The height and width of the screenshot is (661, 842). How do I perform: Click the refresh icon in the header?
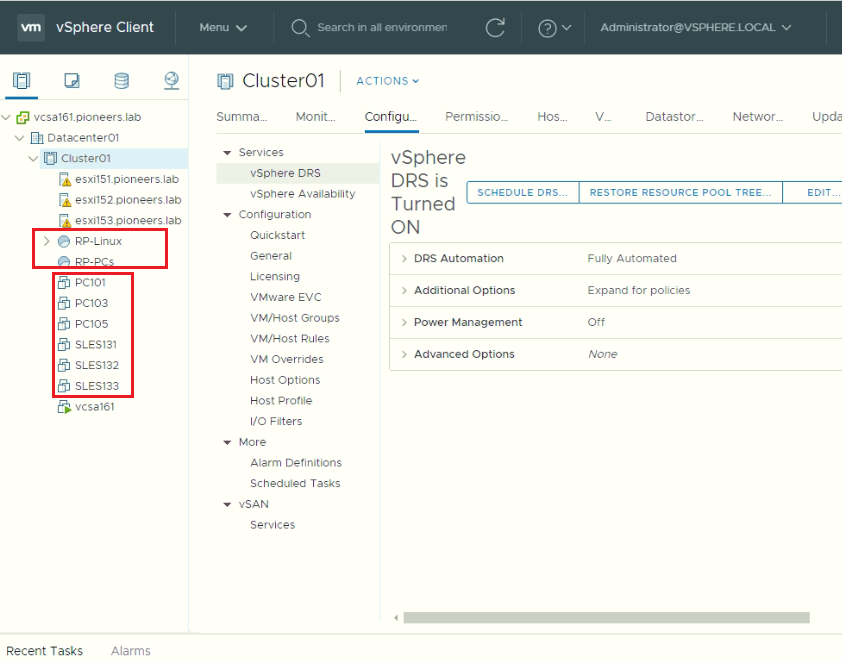pyautogui.click(x=495, y=27)
